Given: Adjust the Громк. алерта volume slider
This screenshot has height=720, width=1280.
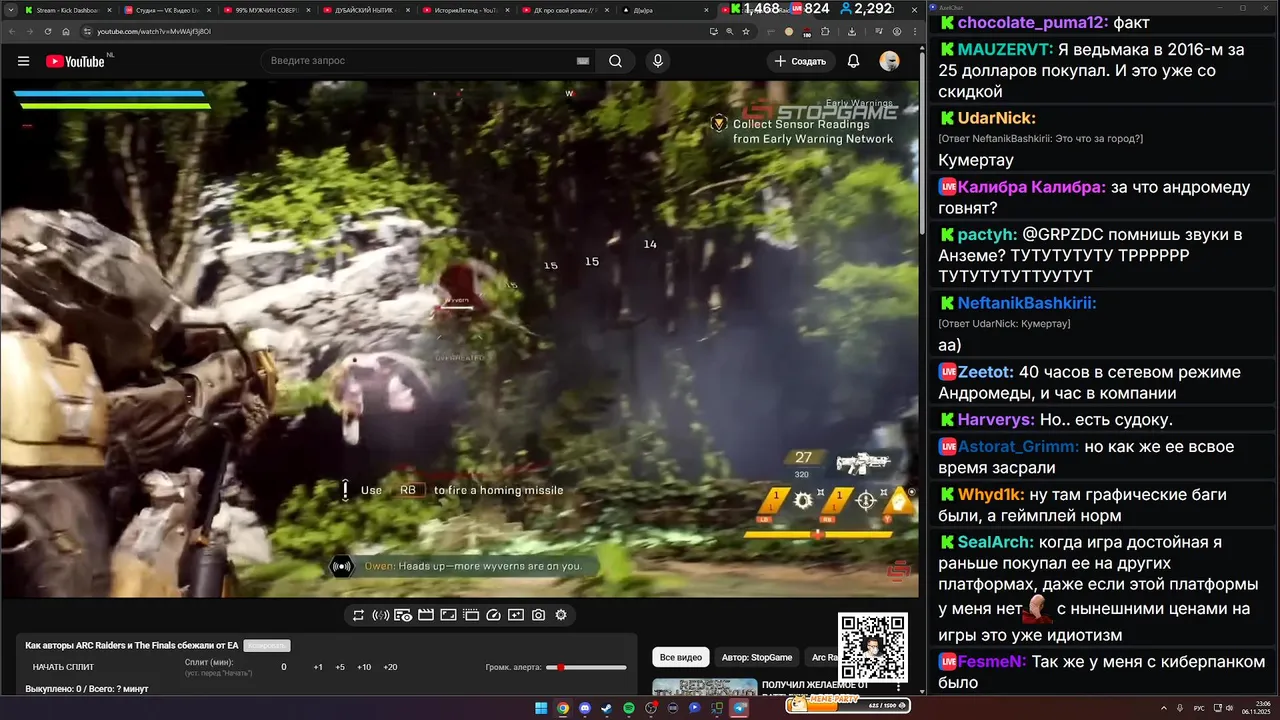Looking at the screenshot, I should click(x=588, y=667).
